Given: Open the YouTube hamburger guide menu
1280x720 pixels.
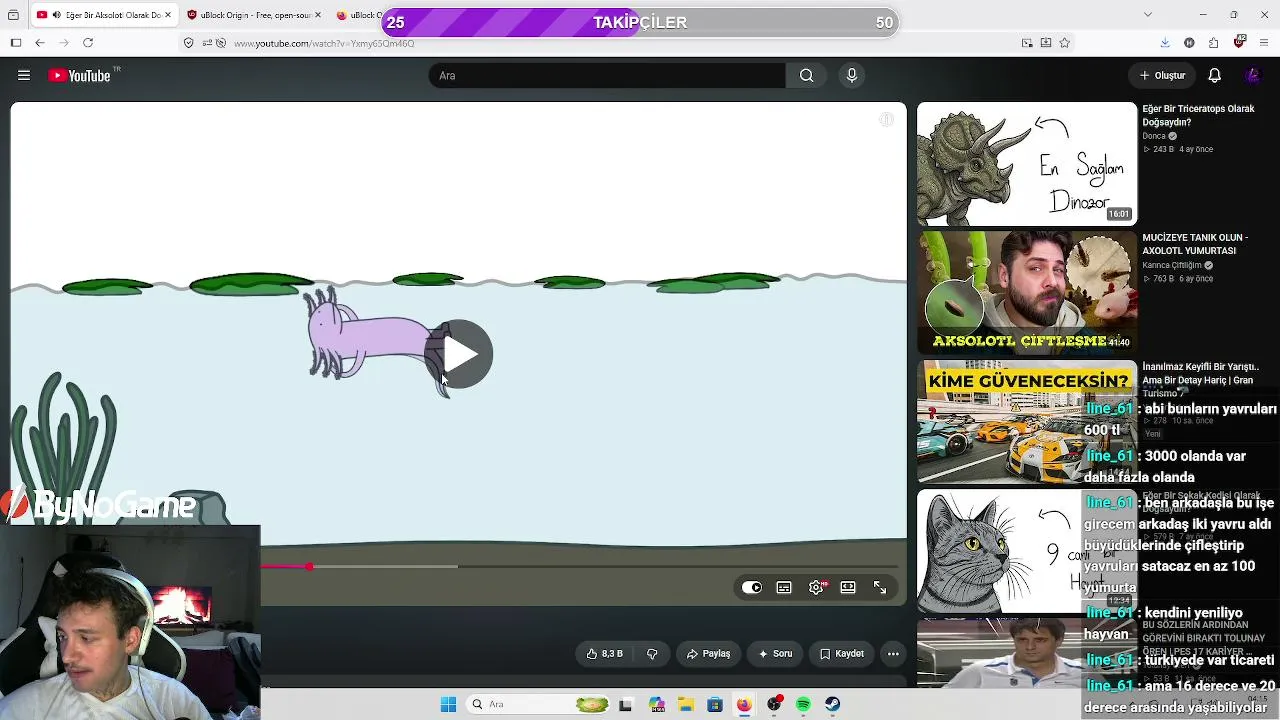Looking at the screenshot, I should pos(24,75).
